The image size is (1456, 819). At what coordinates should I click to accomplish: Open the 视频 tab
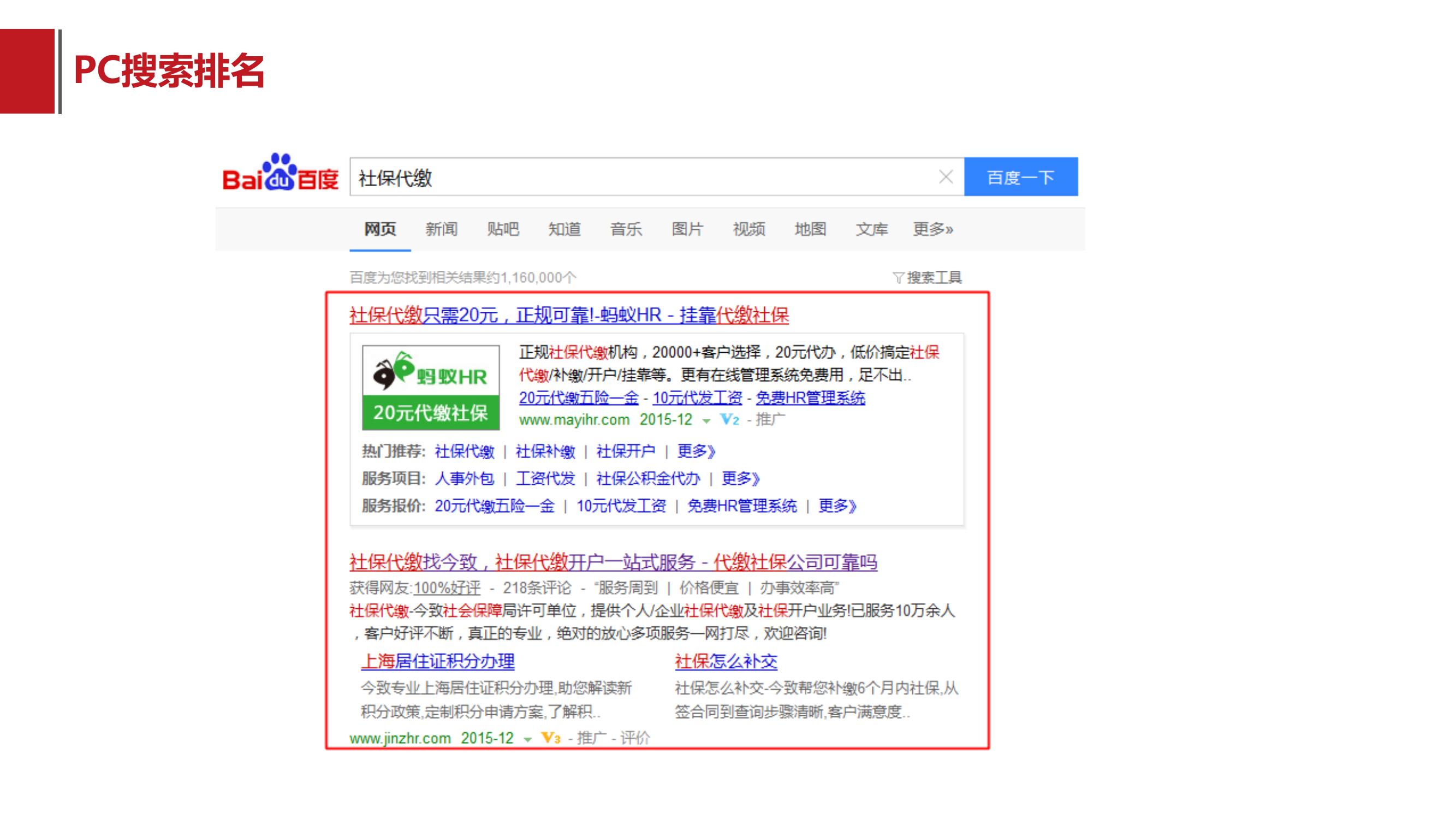click(749, 229)
